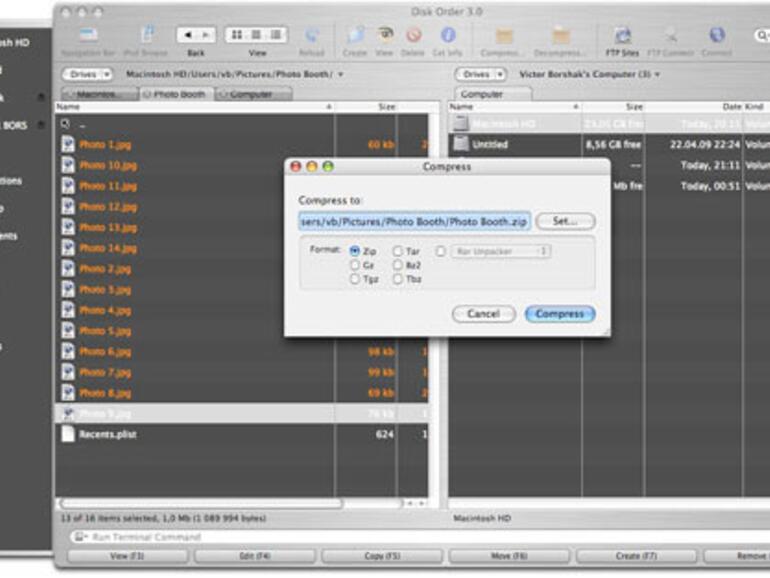Click the left pane horizontal scrollbar

200,503
